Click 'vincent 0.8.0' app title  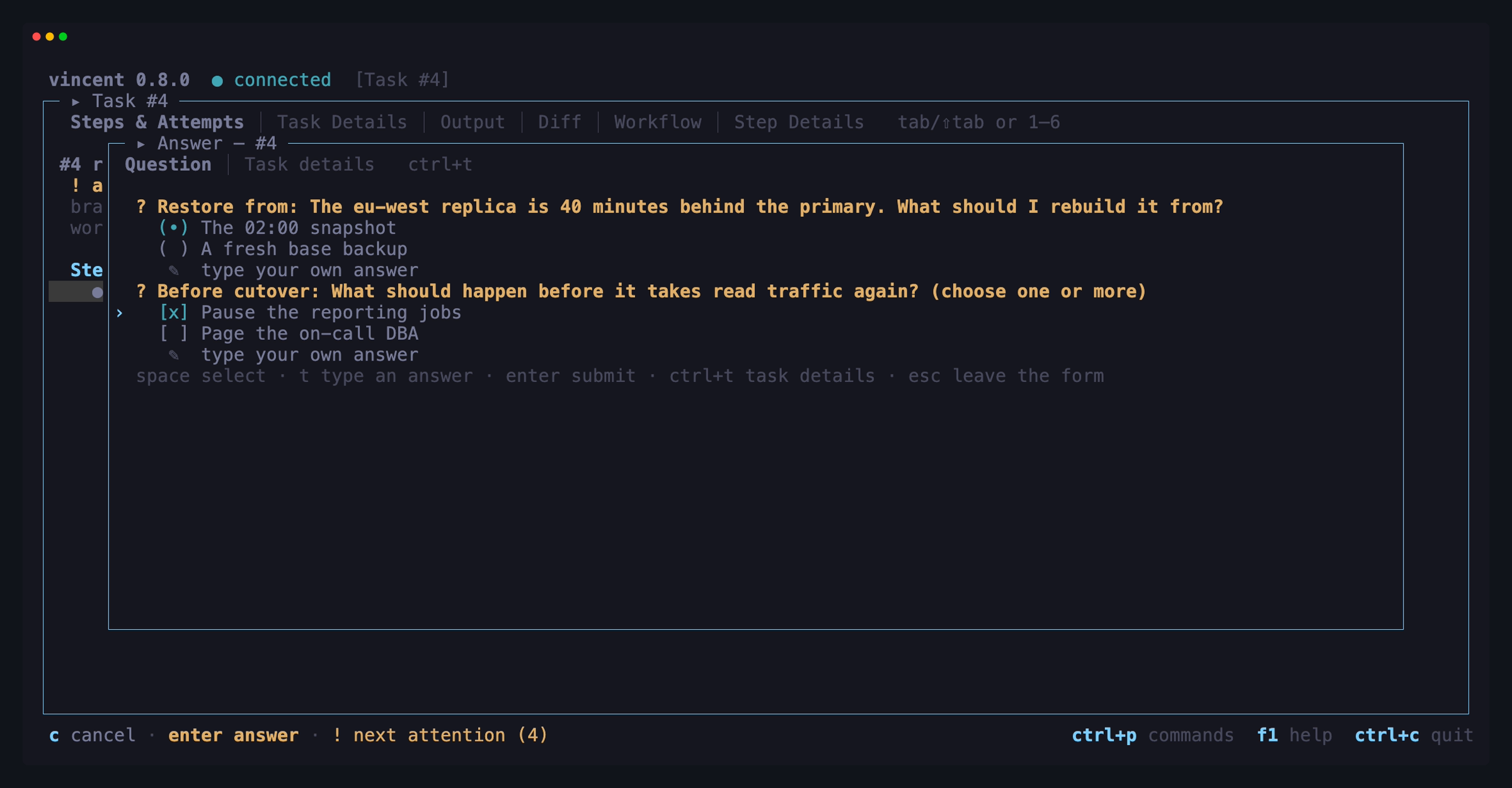coord(119,80)
